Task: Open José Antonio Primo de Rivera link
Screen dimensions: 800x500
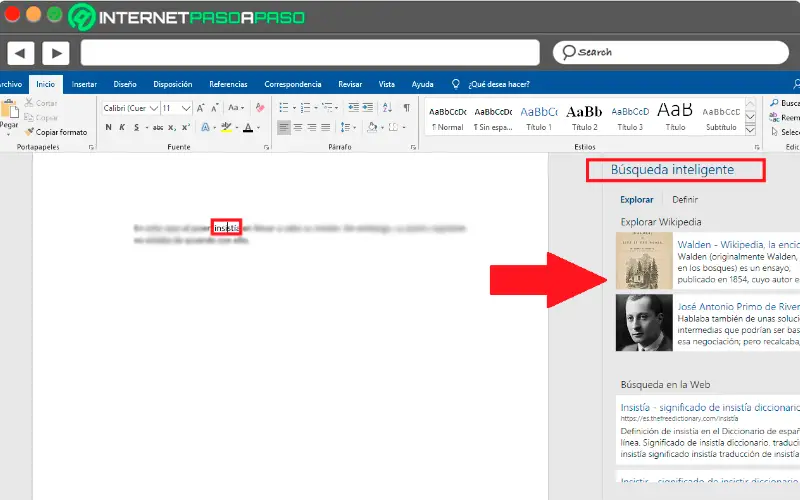Action: coord(738,306)
